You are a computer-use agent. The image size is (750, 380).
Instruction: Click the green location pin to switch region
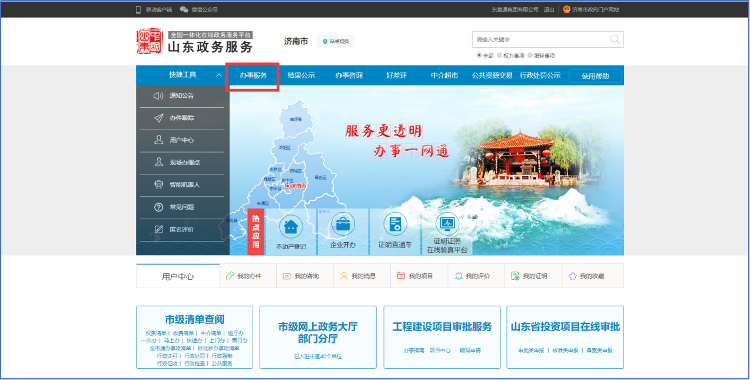tap(325, 42)
